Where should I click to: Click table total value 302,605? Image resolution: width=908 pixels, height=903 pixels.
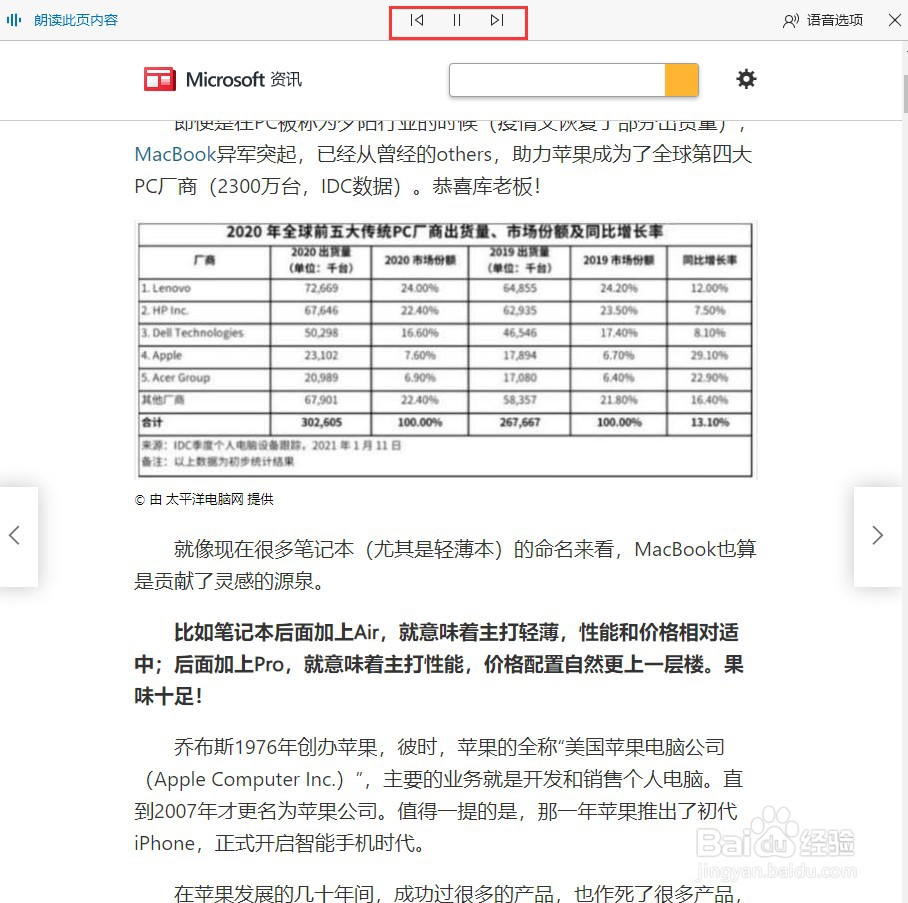tap(321, 422)
